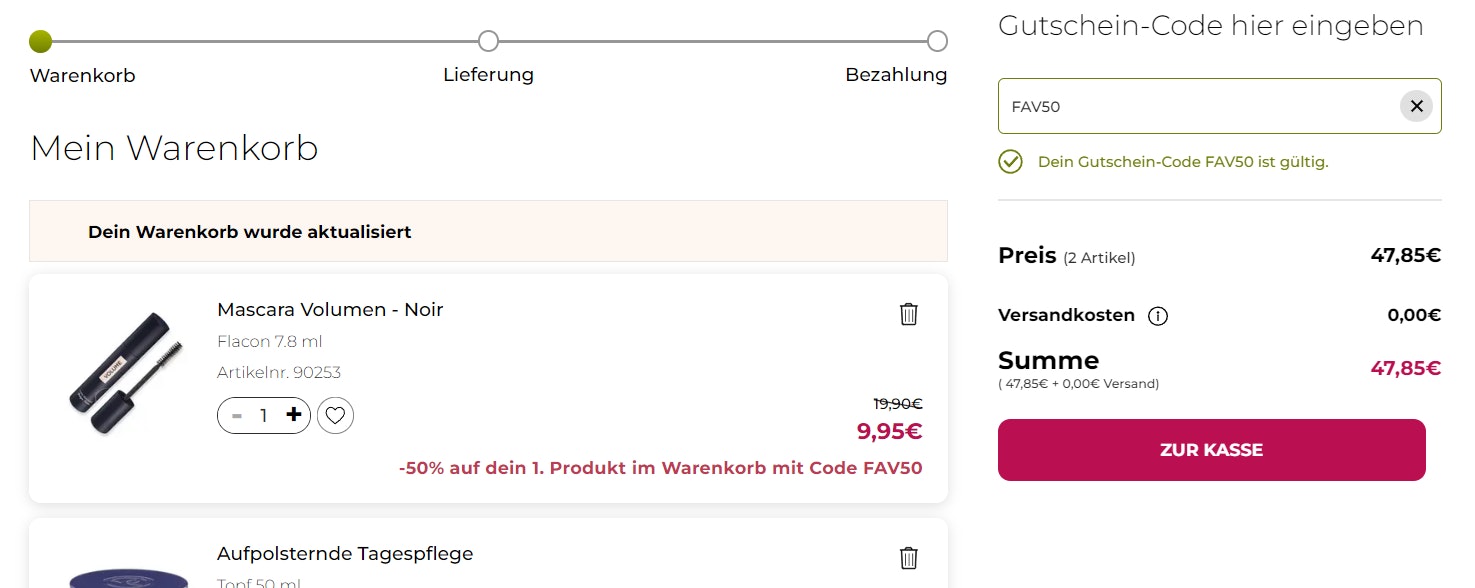This screenshot has width=1475, height=588.
Task: Increase Mascara quantity with plus button
Action: (x=293, y=415)
